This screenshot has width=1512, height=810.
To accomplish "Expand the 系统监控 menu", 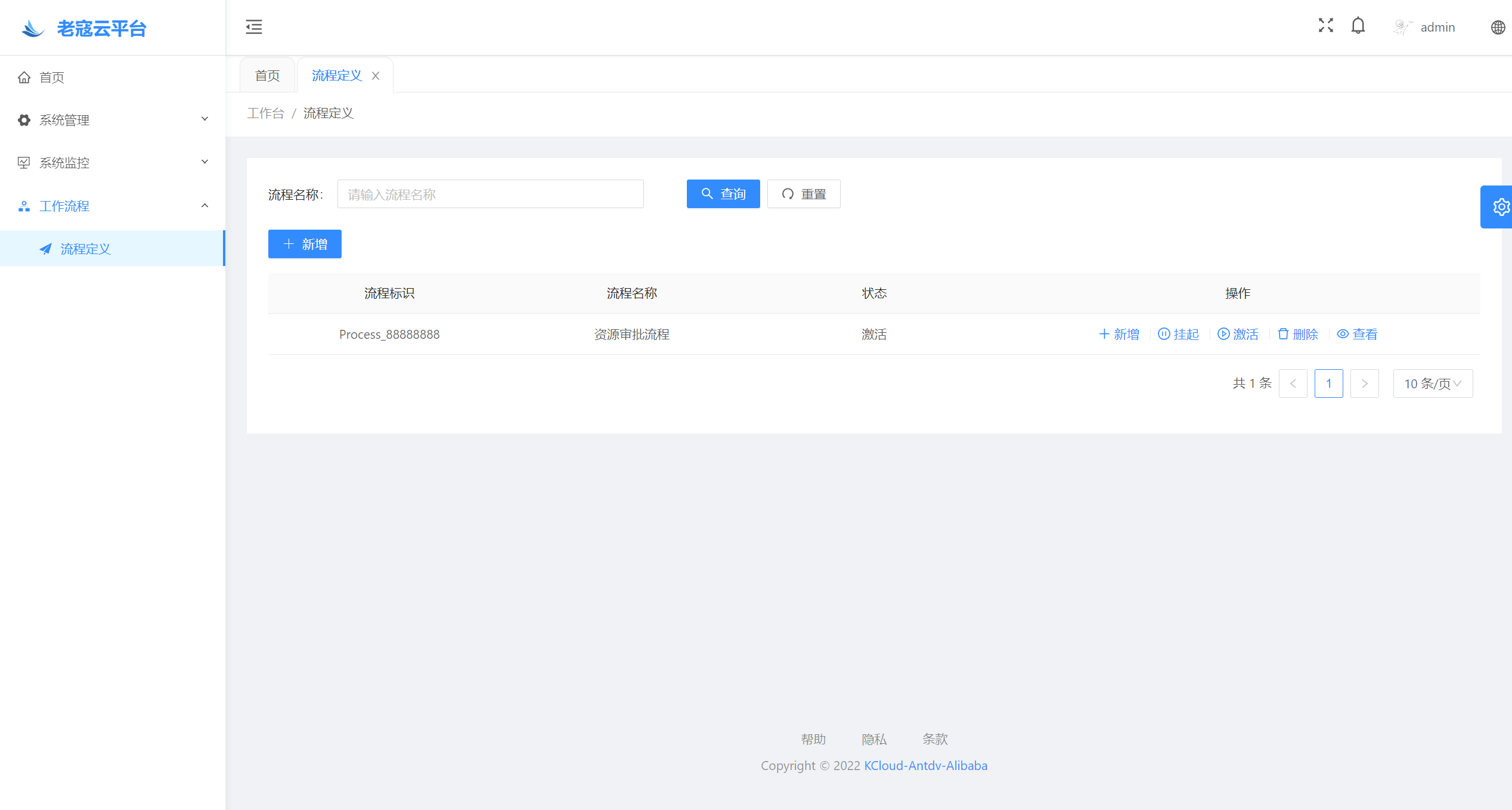I will pyautogui.click(x=113, y=163).
